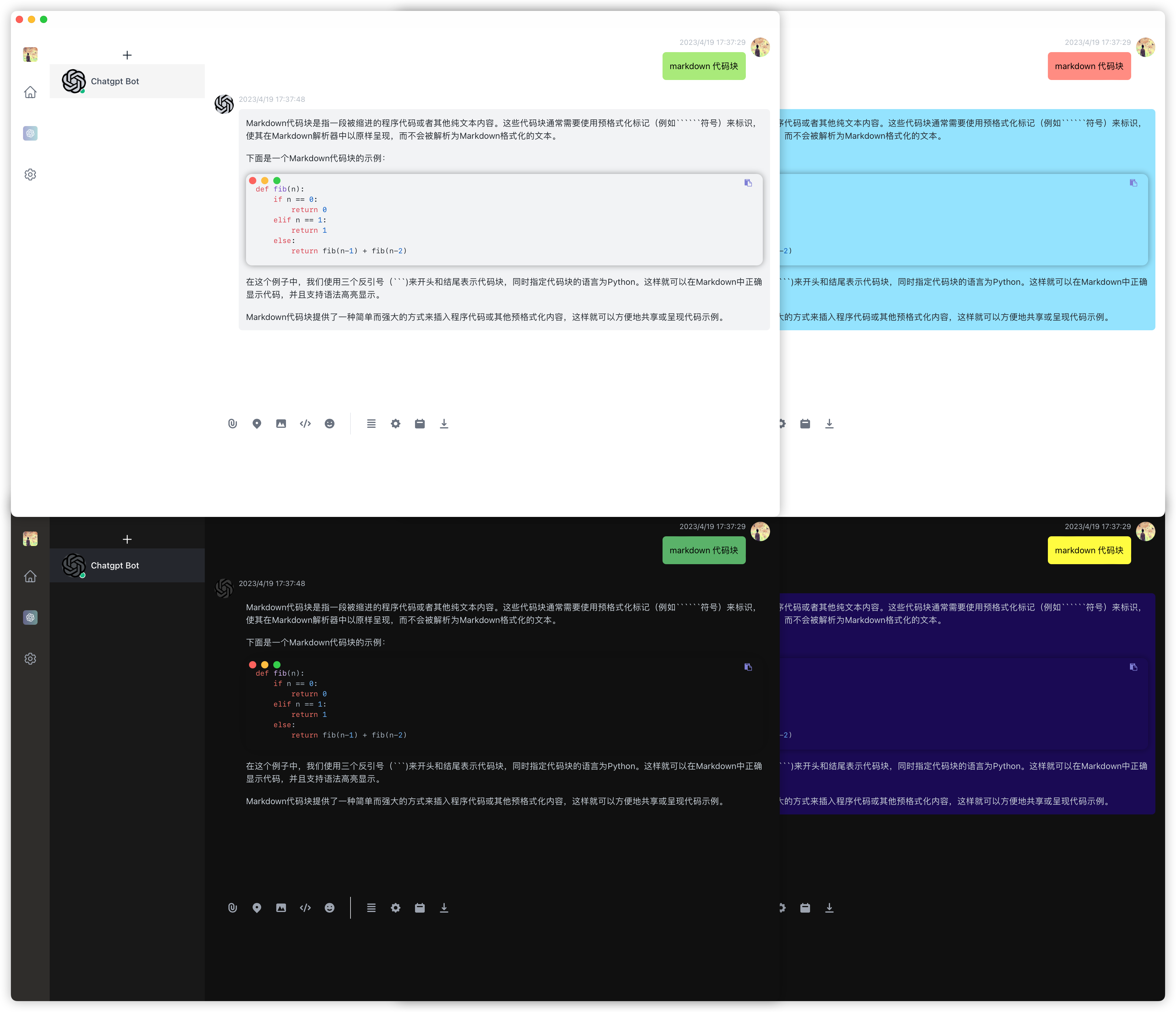Go to Home in light sidebar
The height and width of the screenshot is (1012, 1176).
(x=30, y=92)
